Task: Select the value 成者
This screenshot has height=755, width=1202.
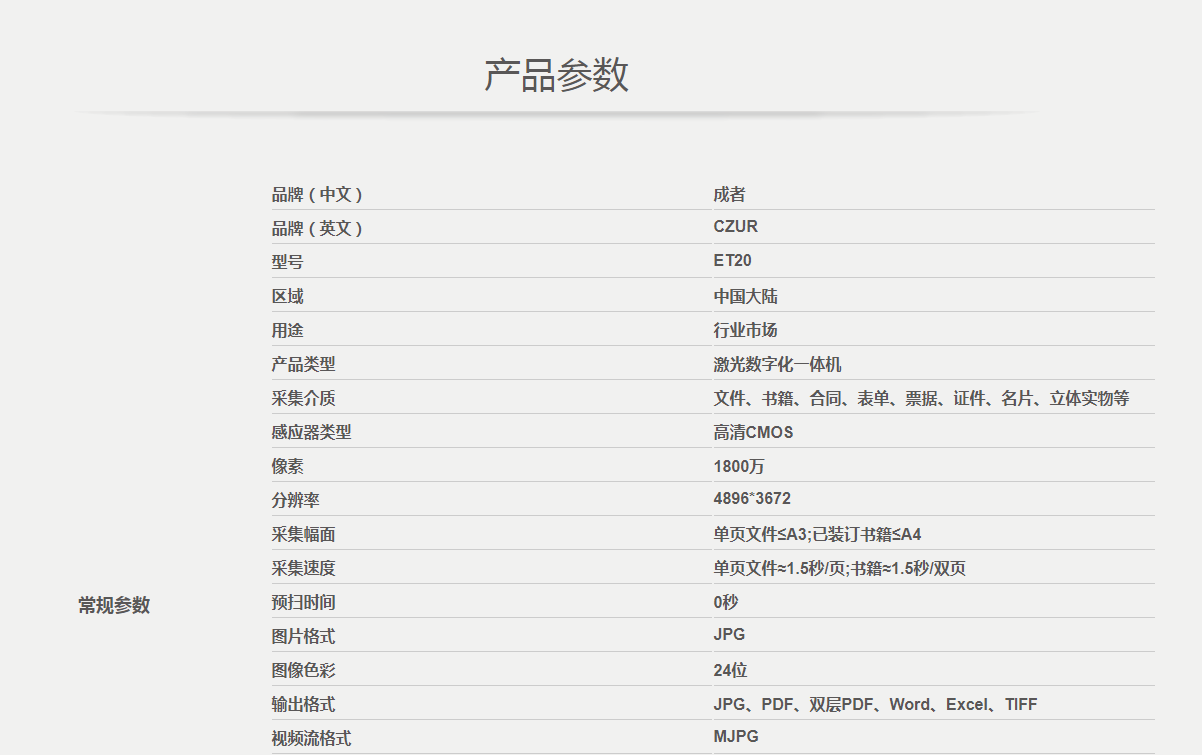Action: [x=729, y=195]
